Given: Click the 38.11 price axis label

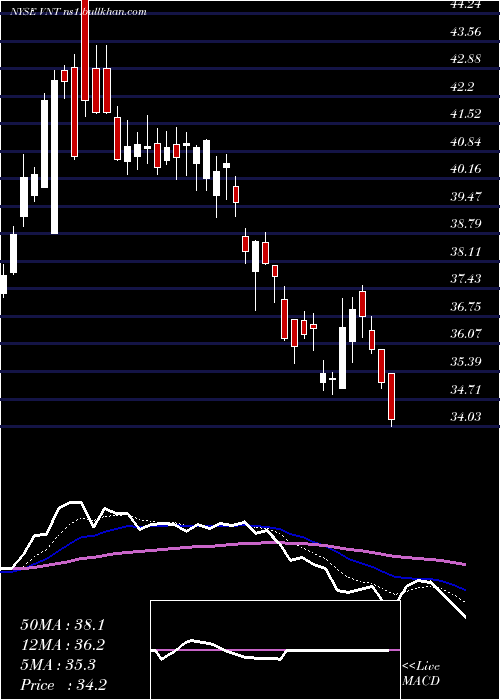Looking at the screenshot, I should [467, 252].
